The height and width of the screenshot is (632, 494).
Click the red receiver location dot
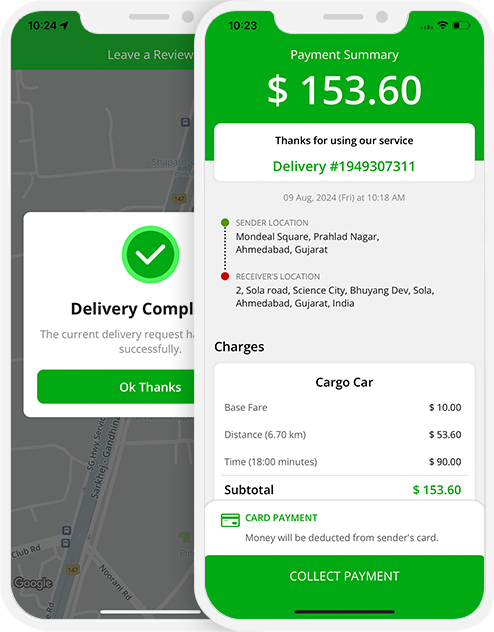pos(225,276)
